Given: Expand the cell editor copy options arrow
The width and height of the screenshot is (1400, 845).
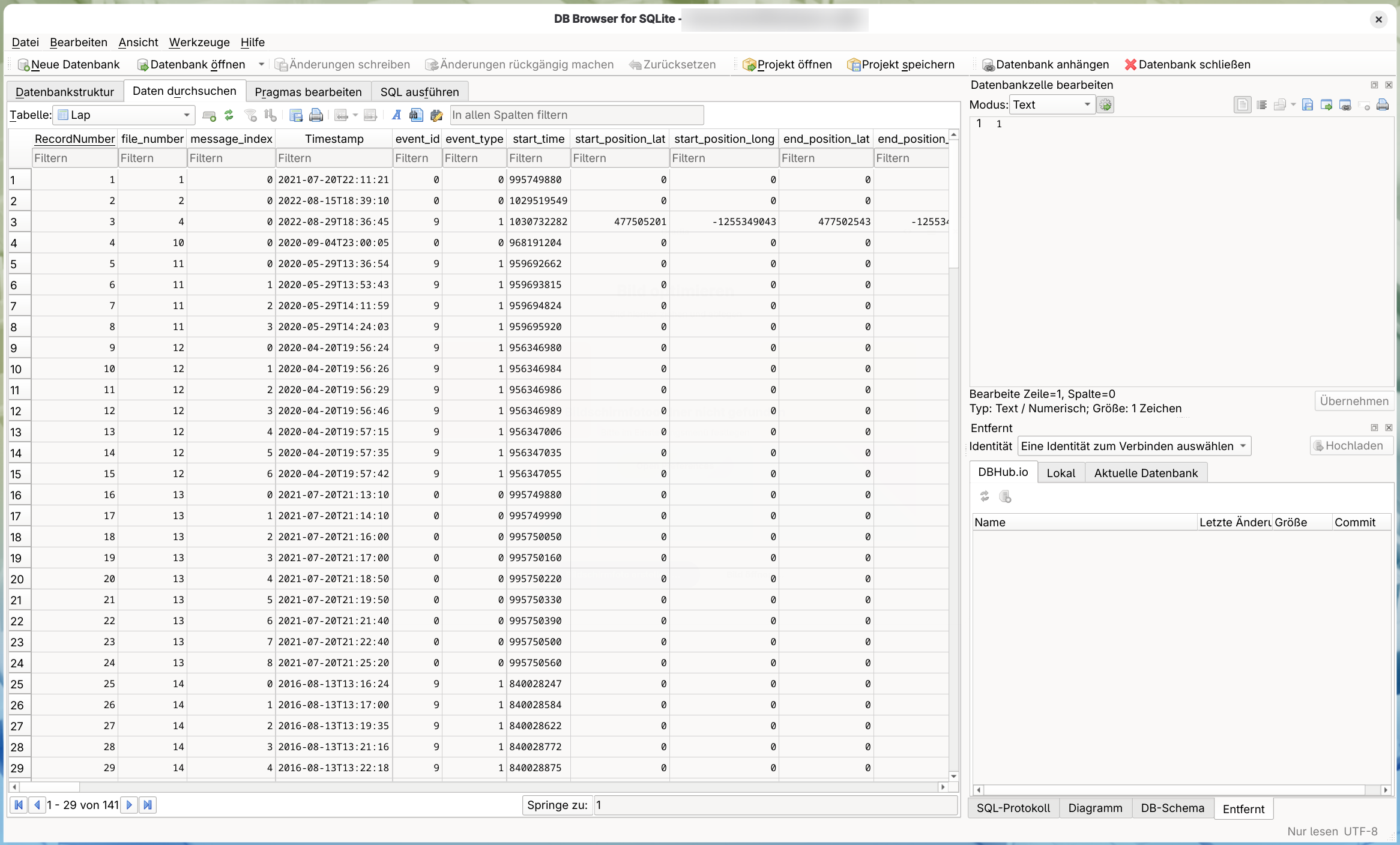Looking at the screenshot, I should pos(1293,105).
